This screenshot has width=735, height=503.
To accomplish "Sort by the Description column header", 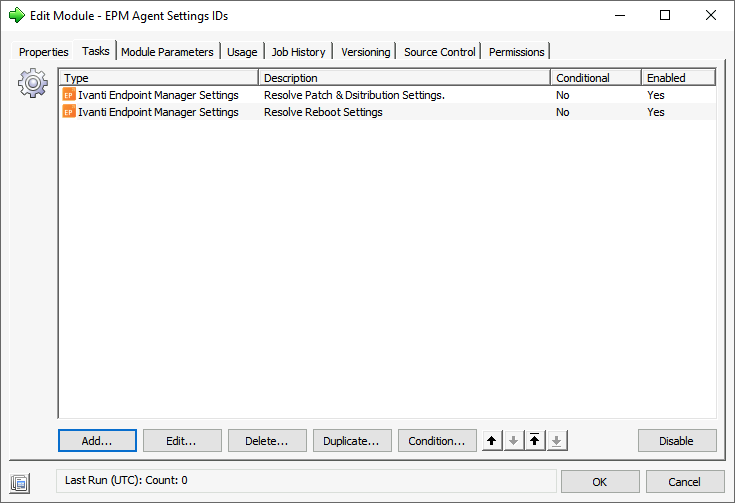I will click(x=404, y=78).
